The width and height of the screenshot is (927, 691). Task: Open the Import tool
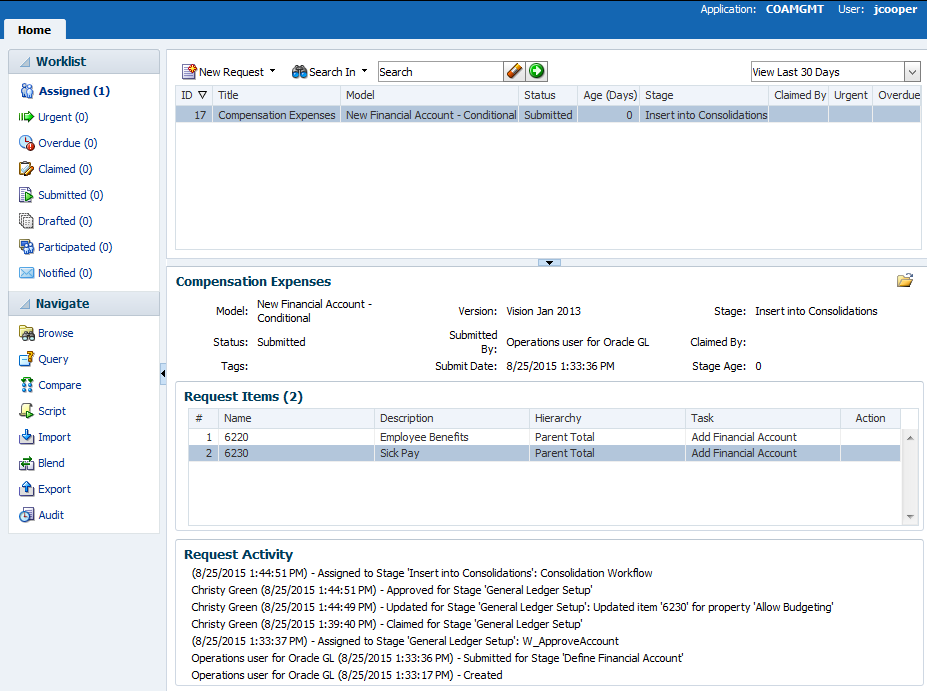click(x=54, y=437)
